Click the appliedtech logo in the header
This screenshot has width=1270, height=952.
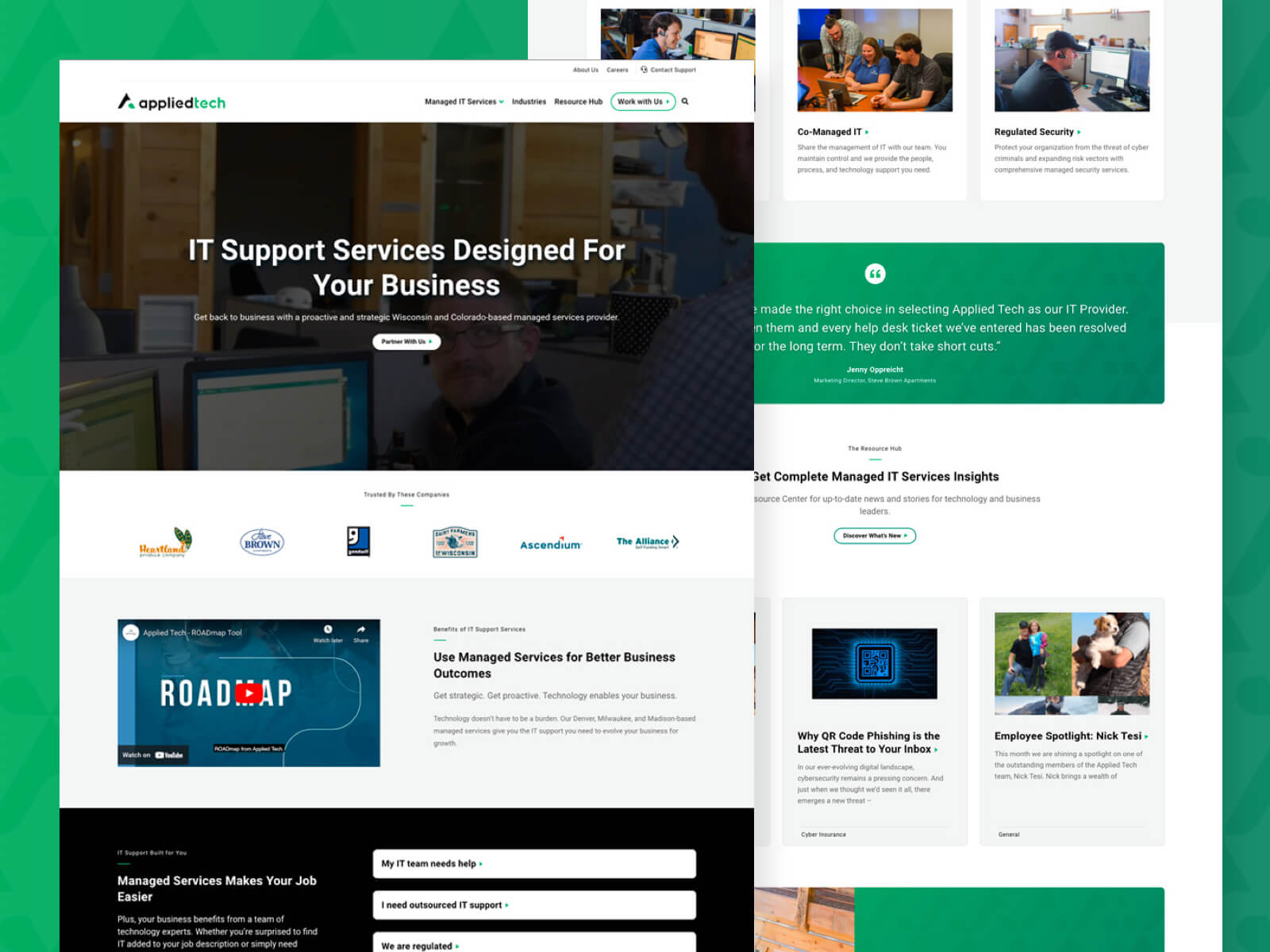[170, 102]
